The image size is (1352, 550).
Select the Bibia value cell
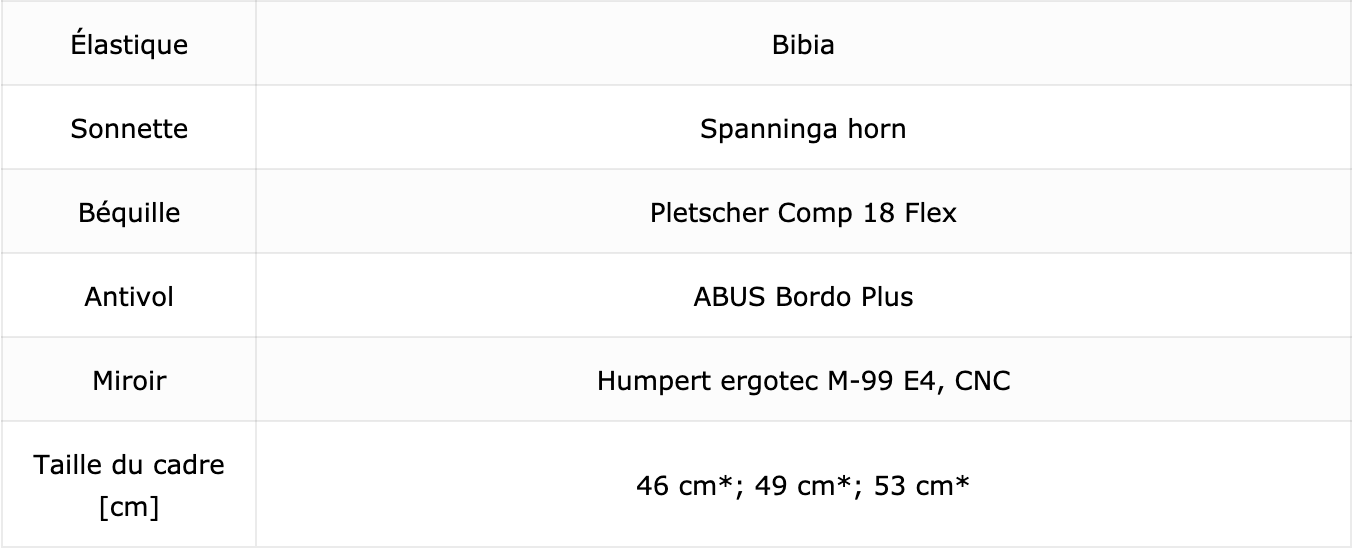pyautogui.click(x=803, y=43)
